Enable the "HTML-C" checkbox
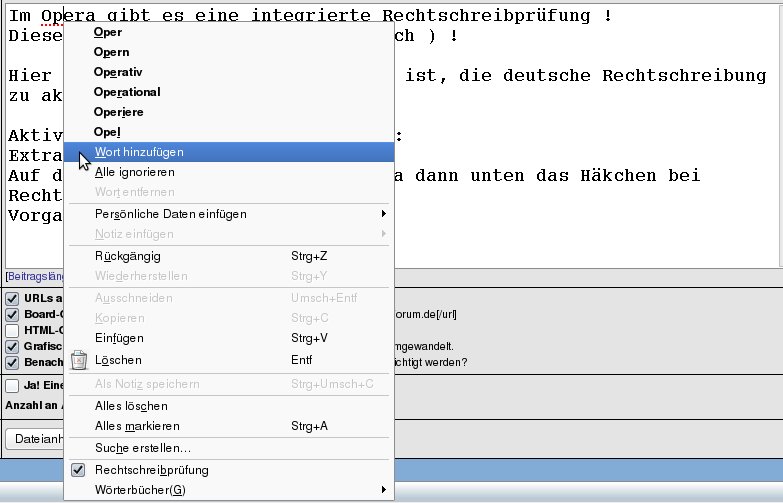Image resolution: width=783 pixels, height=503 pixels. (x=12, y=331)
